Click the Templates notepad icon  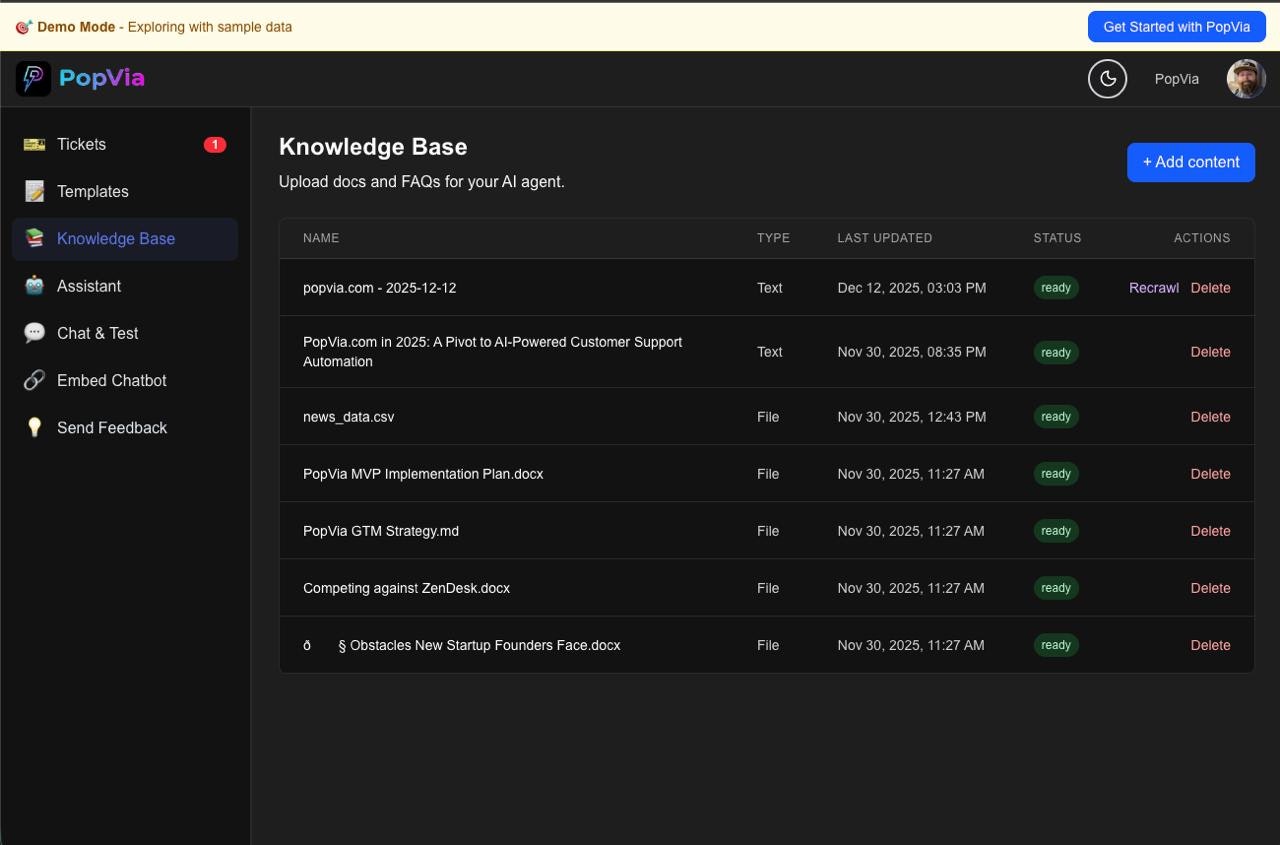(34, 191)
